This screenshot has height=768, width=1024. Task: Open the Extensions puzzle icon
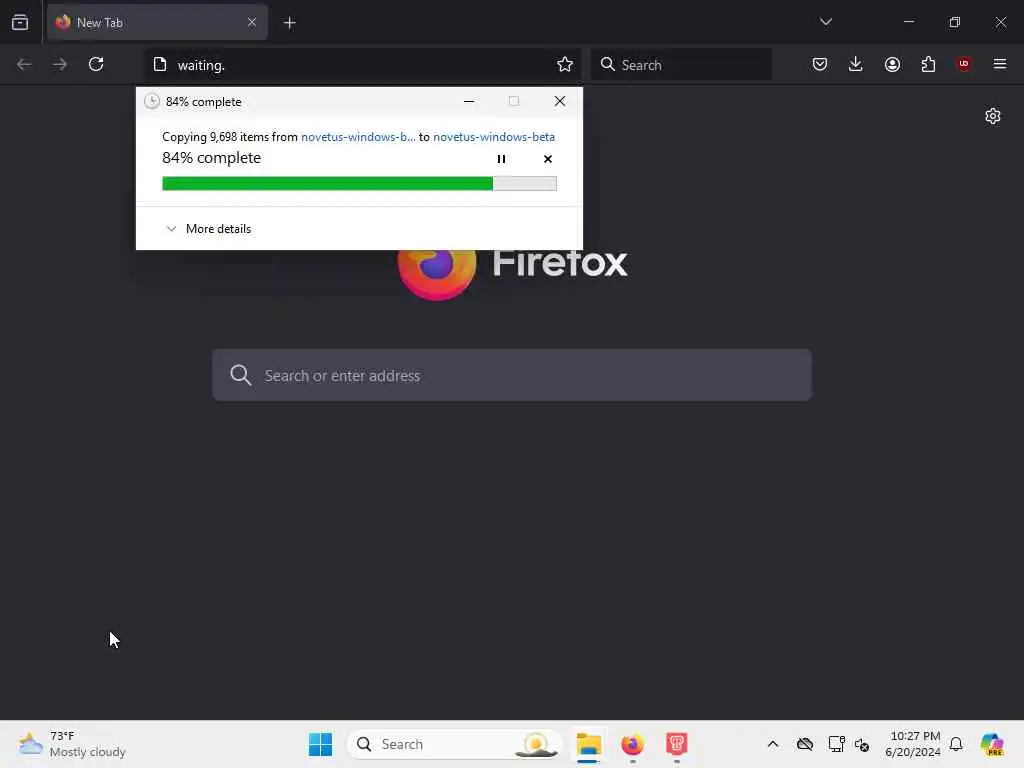[928, 64]
